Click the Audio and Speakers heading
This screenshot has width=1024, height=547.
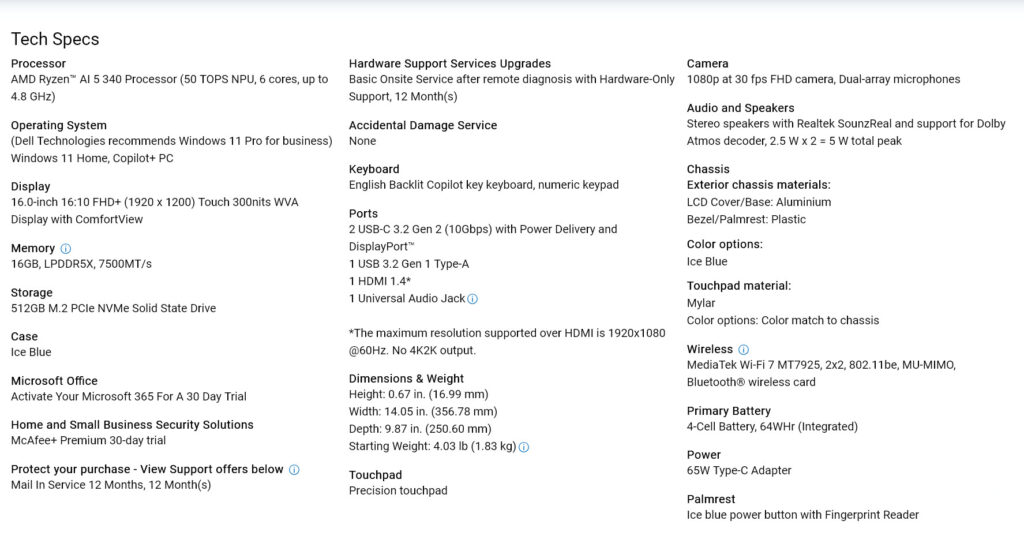pos(740,108)
